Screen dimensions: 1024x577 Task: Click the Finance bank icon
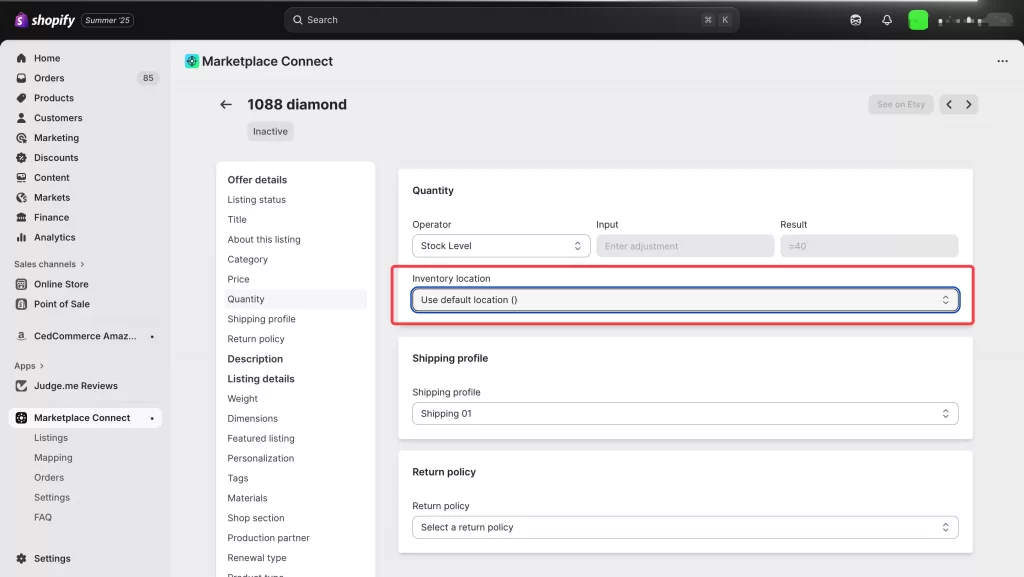tap(22, 217)
